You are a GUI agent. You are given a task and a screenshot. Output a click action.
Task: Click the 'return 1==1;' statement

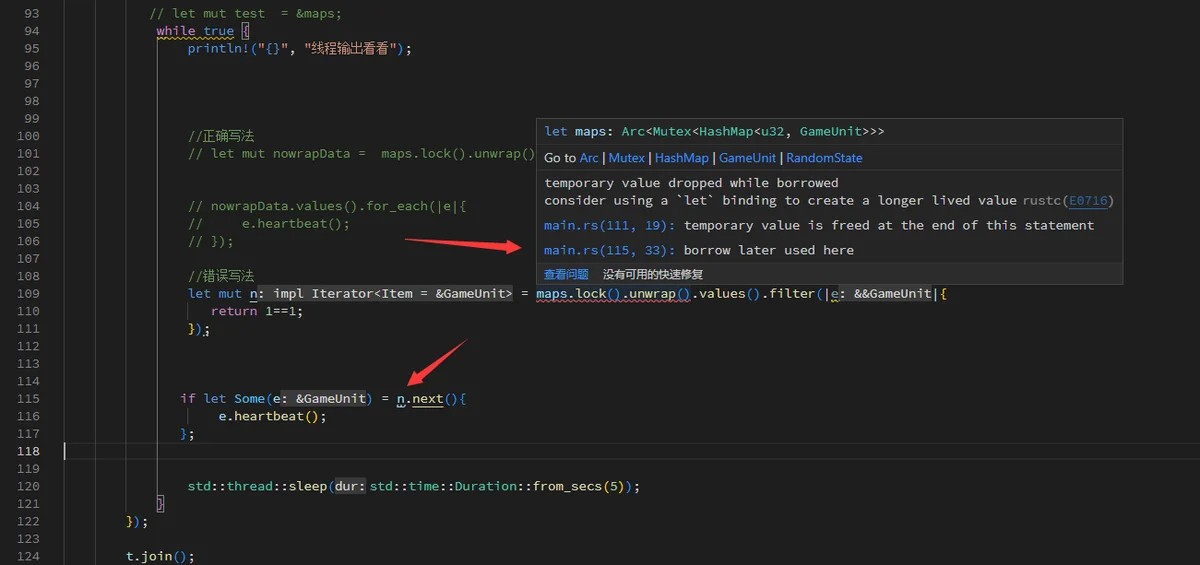point(257,311)
